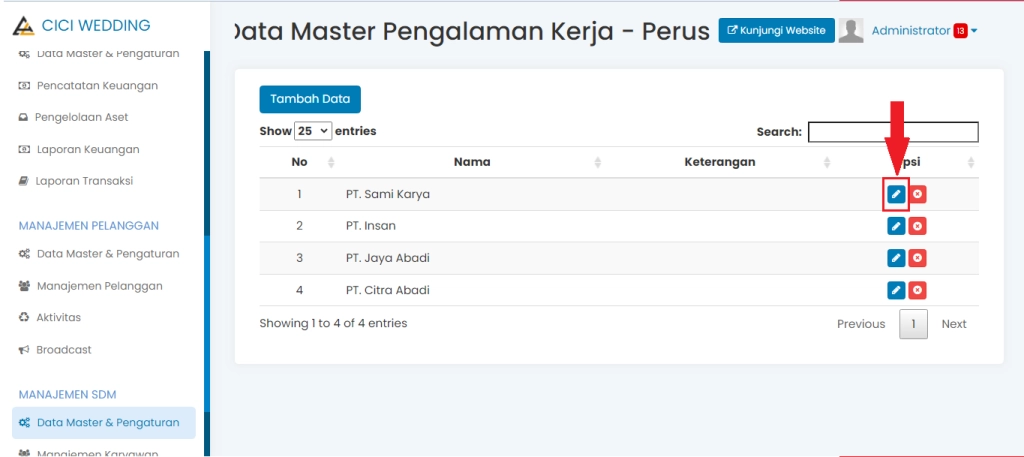Sort the table by Keterangan column
The width and height of the screenshot is (1024, 457).
(720, 162)
